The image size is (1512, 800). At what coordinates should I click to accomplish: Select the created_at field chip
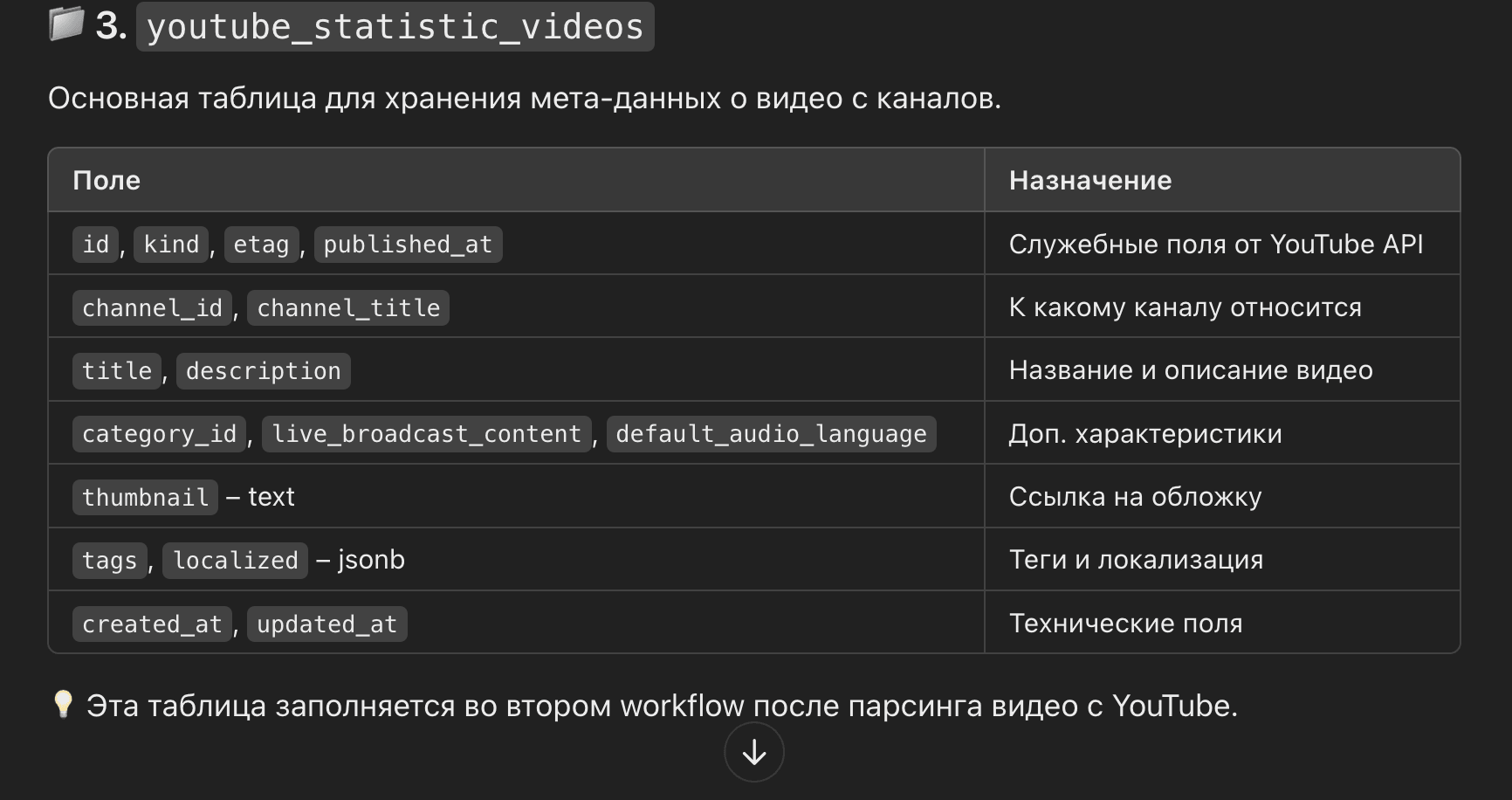pos(151,624)
